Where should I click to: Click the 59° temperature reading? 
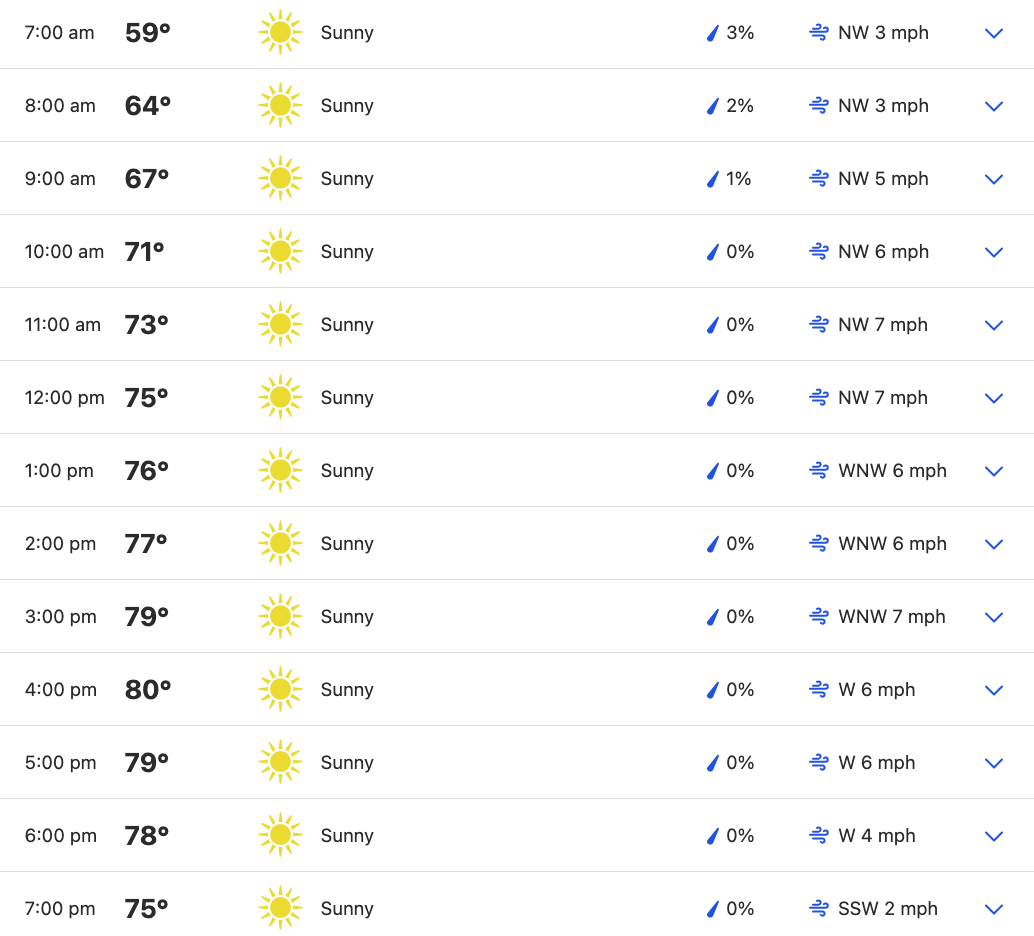[147, 32]
